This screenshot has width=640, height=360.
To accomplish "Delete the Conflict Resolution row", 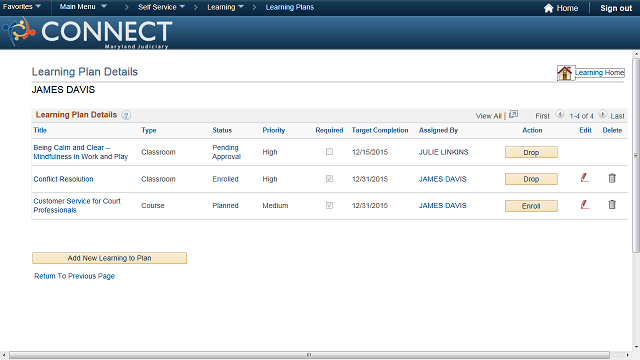I will pyautogui.click(x=612, y=178).
